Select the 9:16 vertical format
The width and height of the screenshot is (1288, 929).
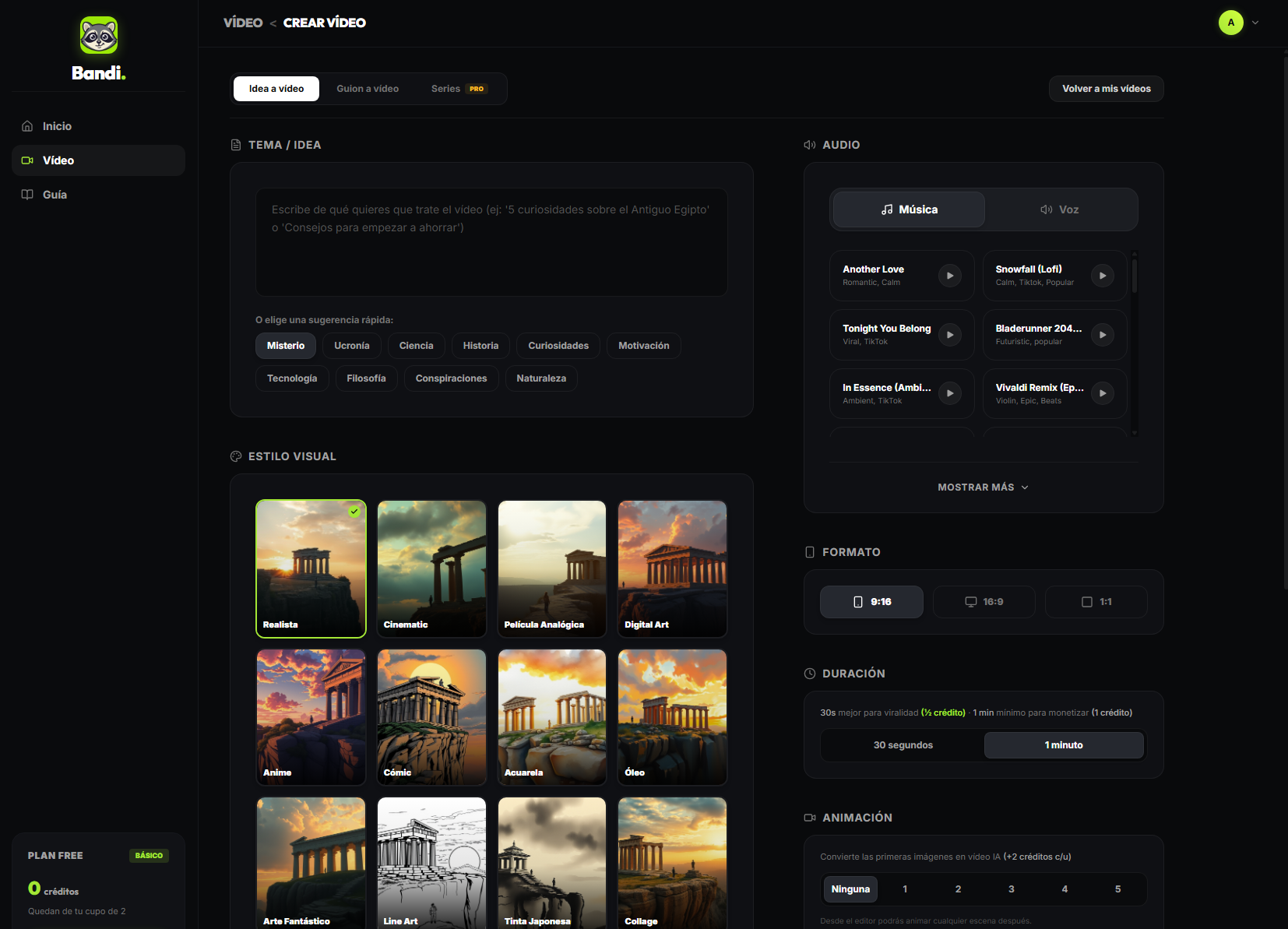(x=871, y=602)
